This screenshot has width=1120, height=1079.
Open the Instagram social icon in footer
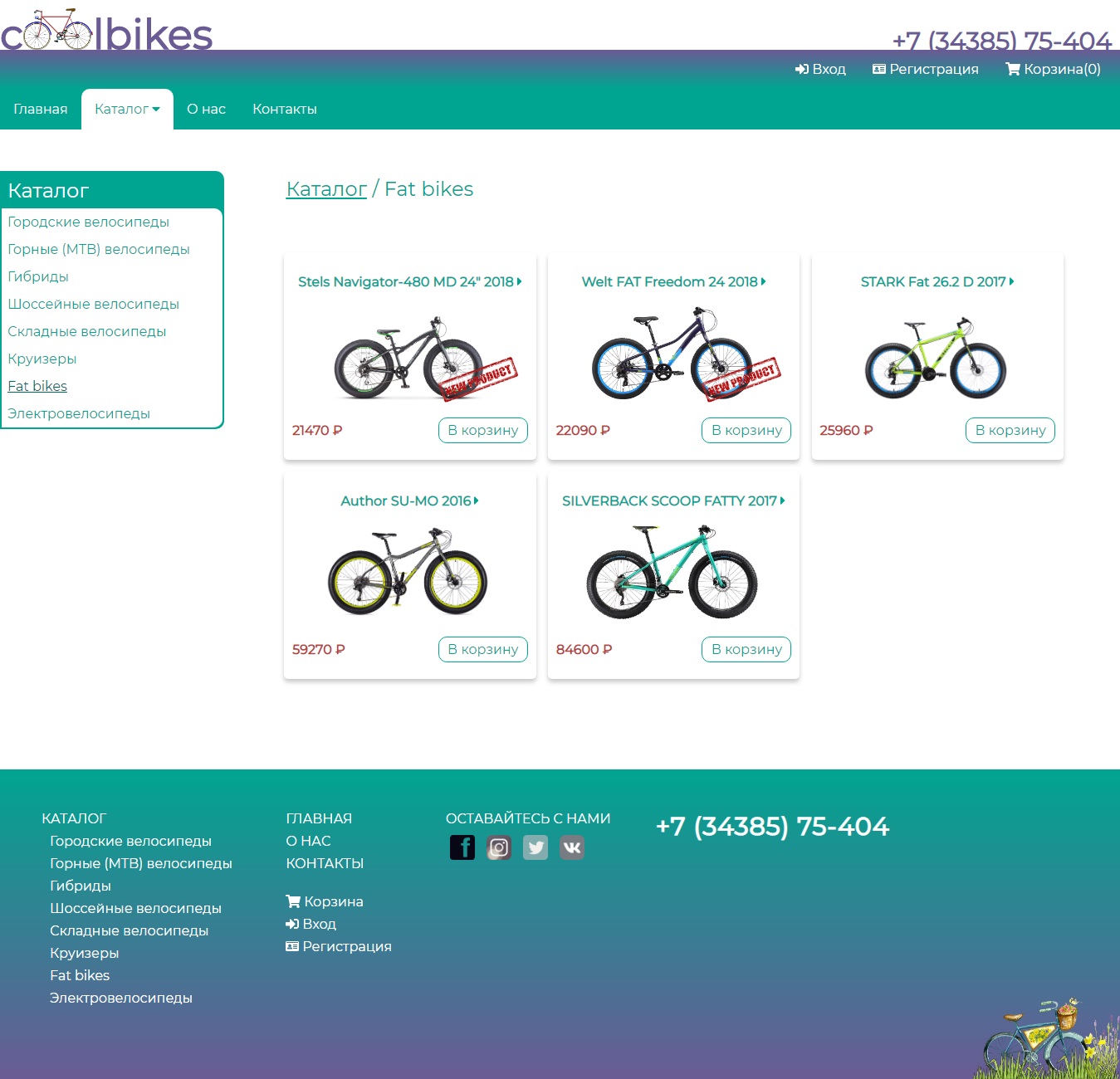coord(499,847)
